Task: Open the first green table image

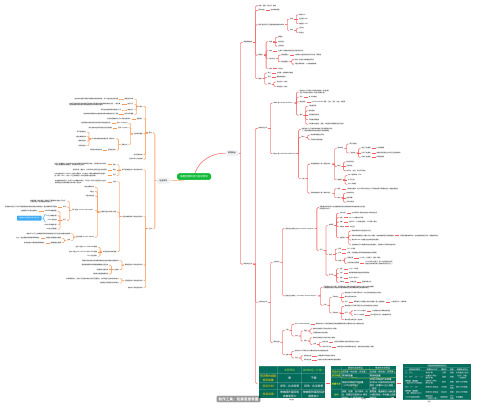Action: coord(292,382)
